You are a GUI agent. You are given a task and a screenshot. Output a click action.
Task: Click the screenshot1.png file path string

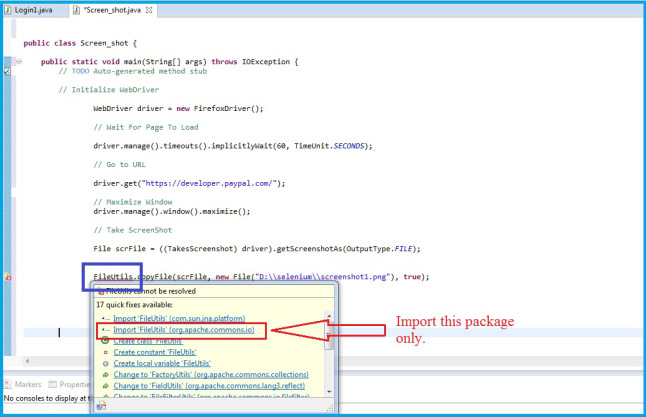coord(322,277)
